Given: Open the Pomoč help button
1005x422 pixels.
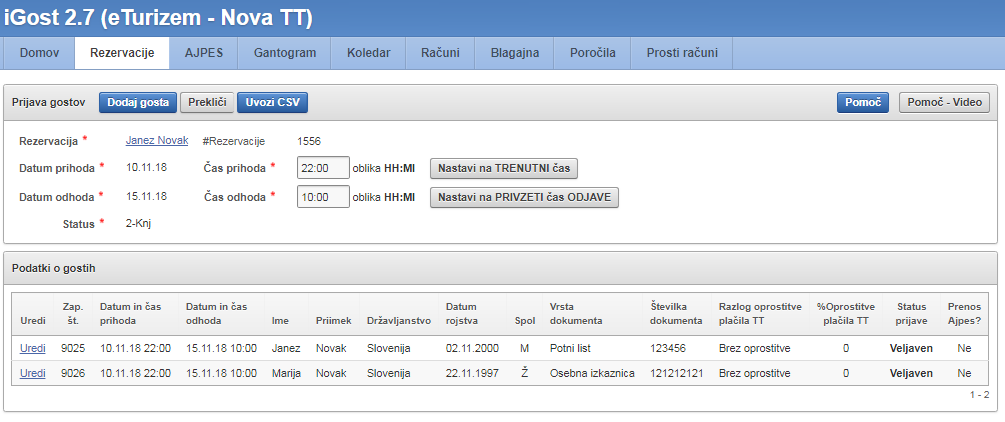Looking at the screenshot, I should pyautogui.click(x=862, y=102).
